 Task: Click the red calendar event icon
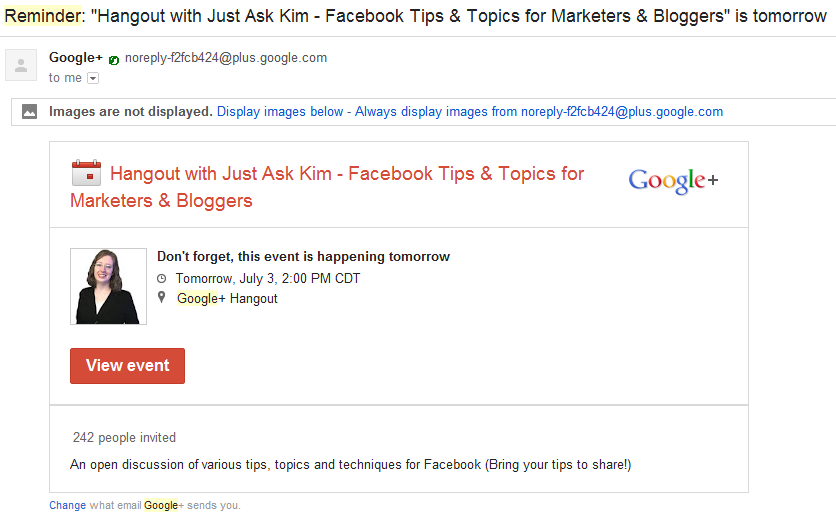click(x=86, y=173)
